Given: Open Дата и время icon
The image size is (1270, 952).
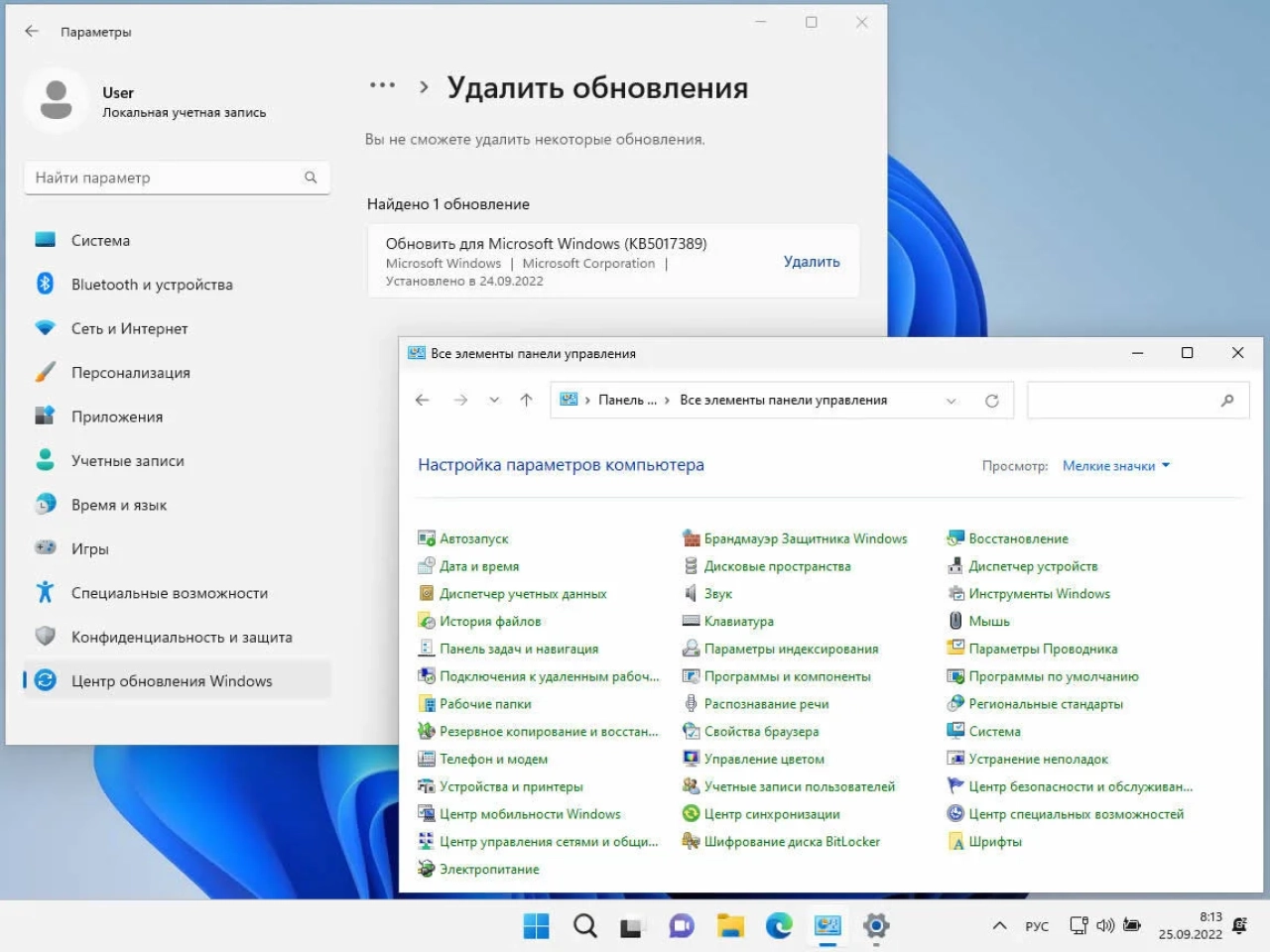Looking at the screenshot, I should coord(427,566).
